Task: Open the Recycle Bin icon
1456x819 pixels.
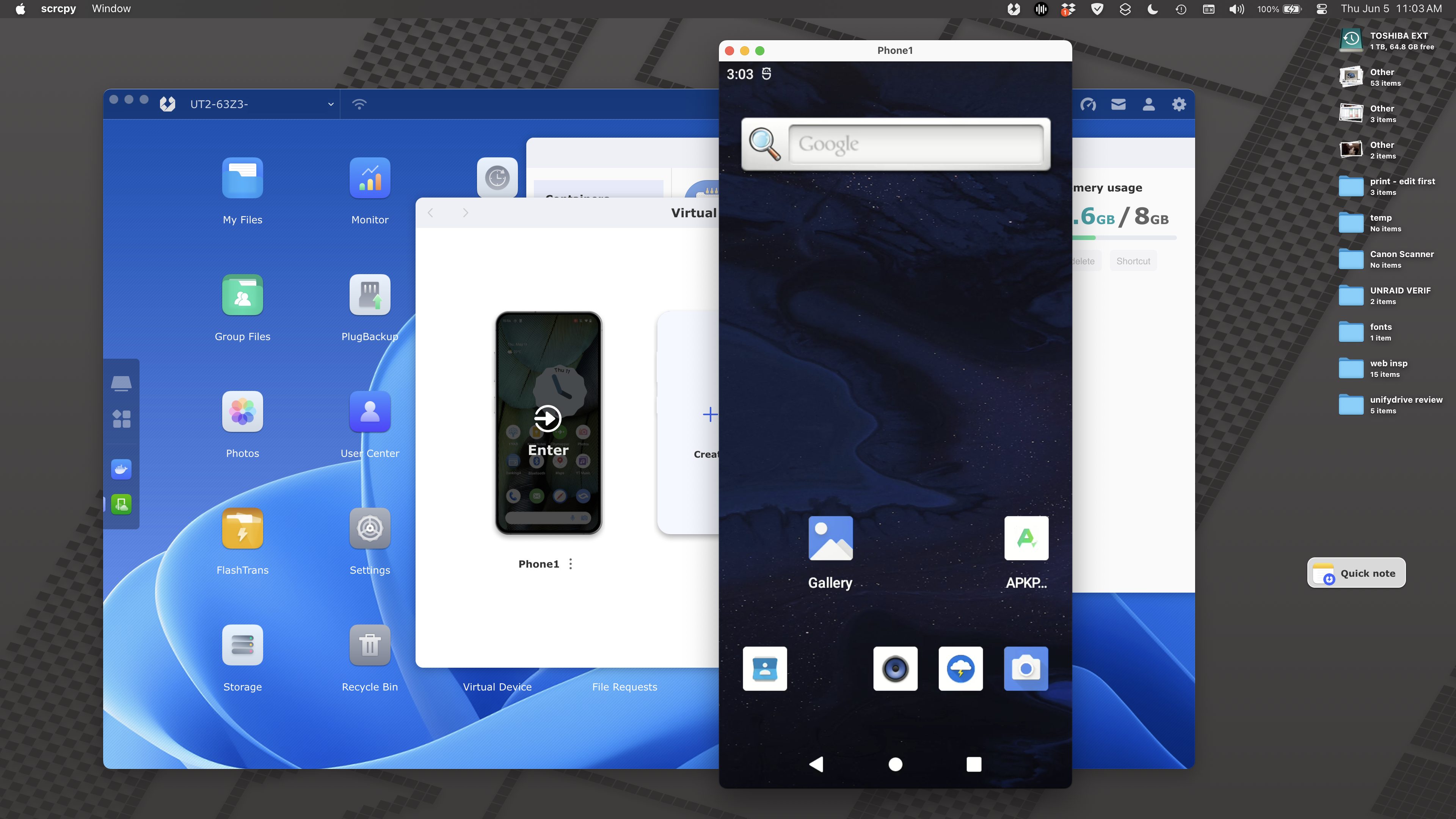Action: tap(370, 645)
